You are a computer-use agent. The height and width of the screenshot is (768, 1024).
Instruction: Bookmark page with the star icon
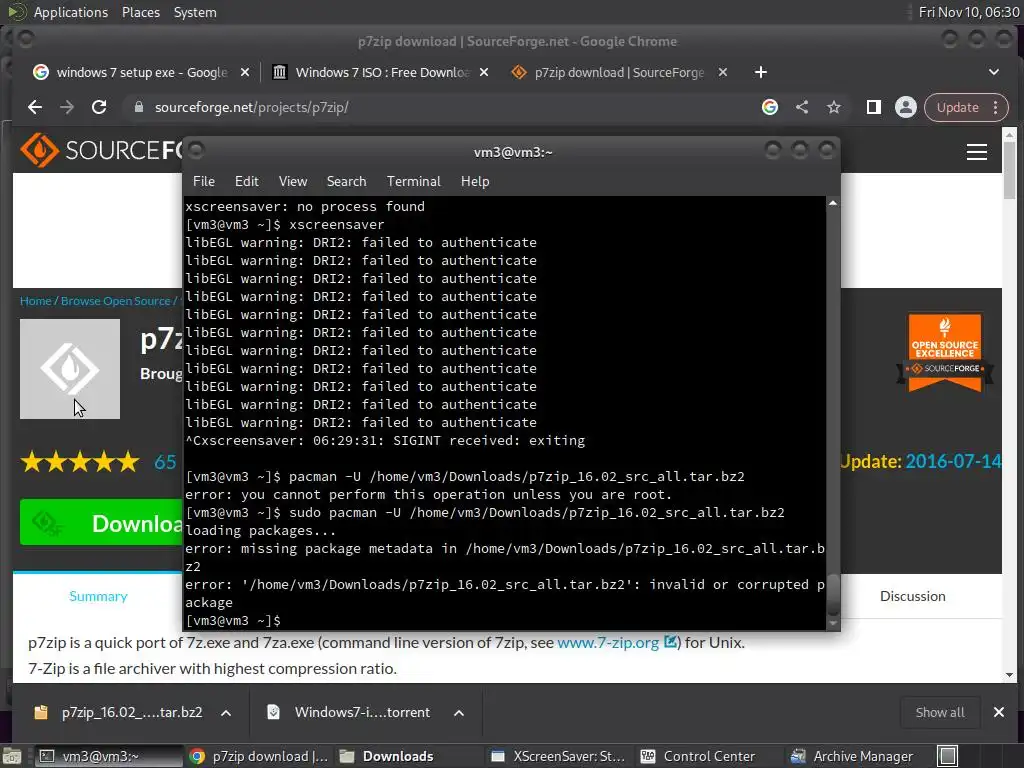click(834, 107)
